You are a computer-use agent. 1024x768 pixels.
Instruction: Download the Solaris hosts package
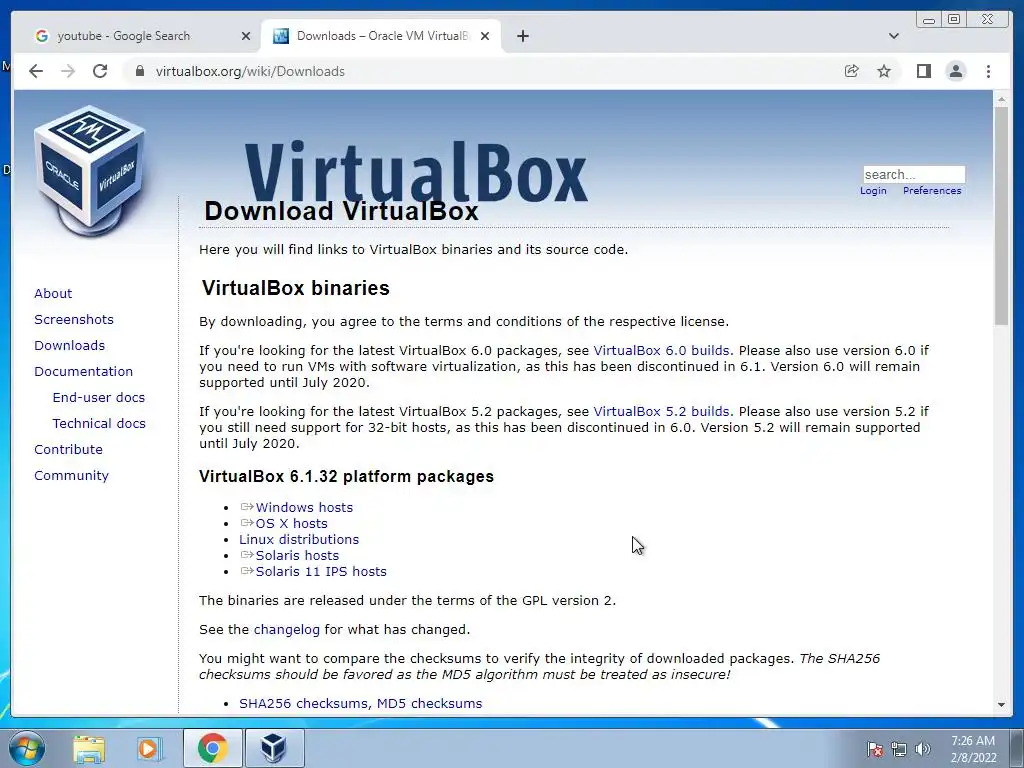pyautogui.click(x=297, y=556)
